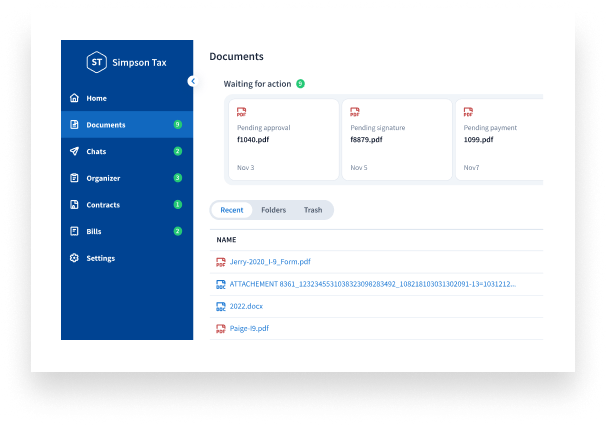Click the Documents sidebar icon
The height and width of the screenshot is (426, 606).
(74, 124)
